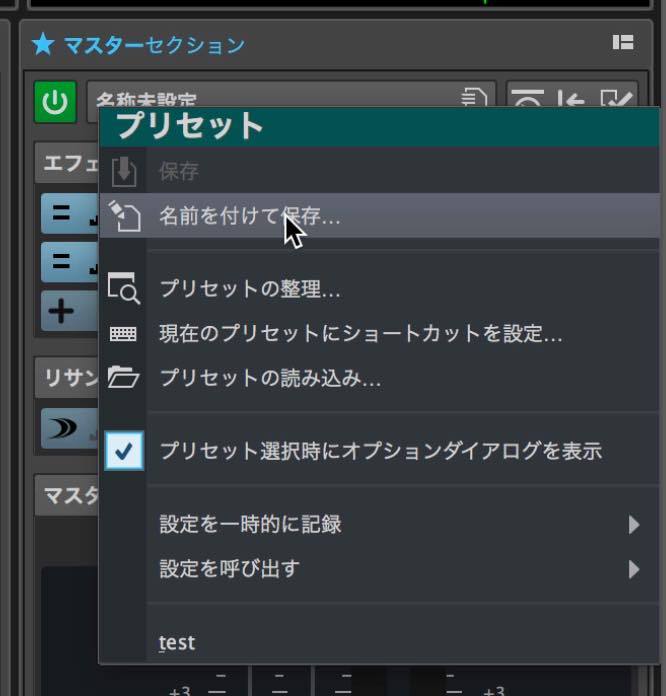This screenshot has height=696, width=666.
Task: Click the save disk arrow icon
Action: coord(124,171)
